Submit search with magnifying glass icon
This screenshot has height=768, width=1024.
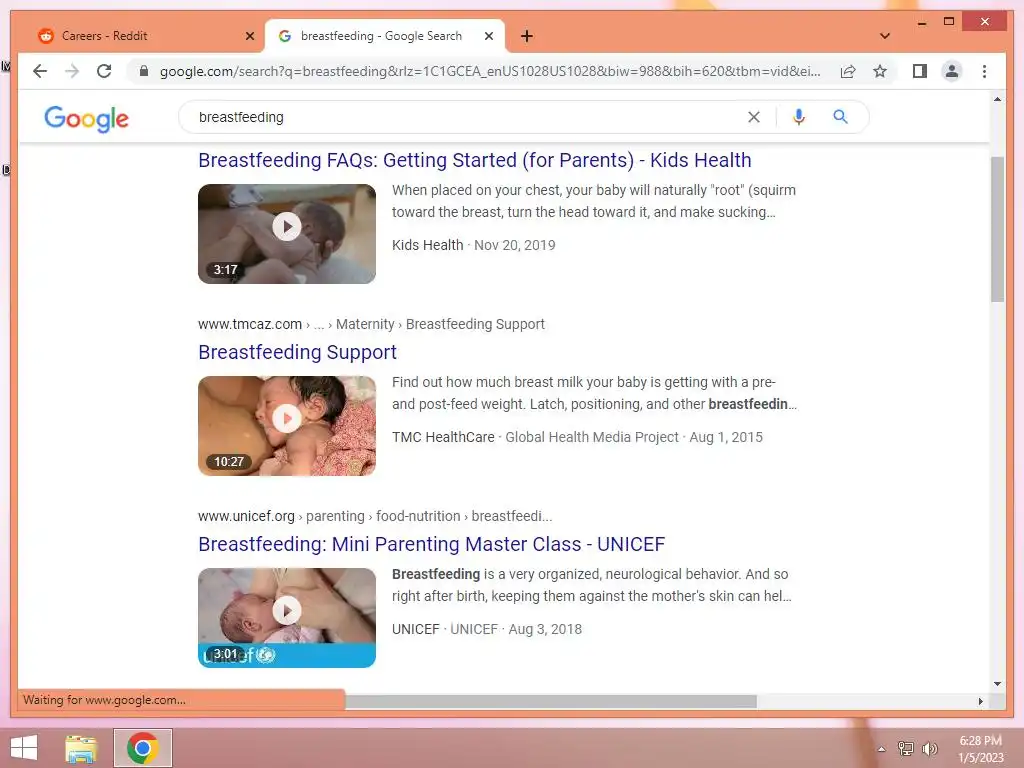click(x=840, y=117)
